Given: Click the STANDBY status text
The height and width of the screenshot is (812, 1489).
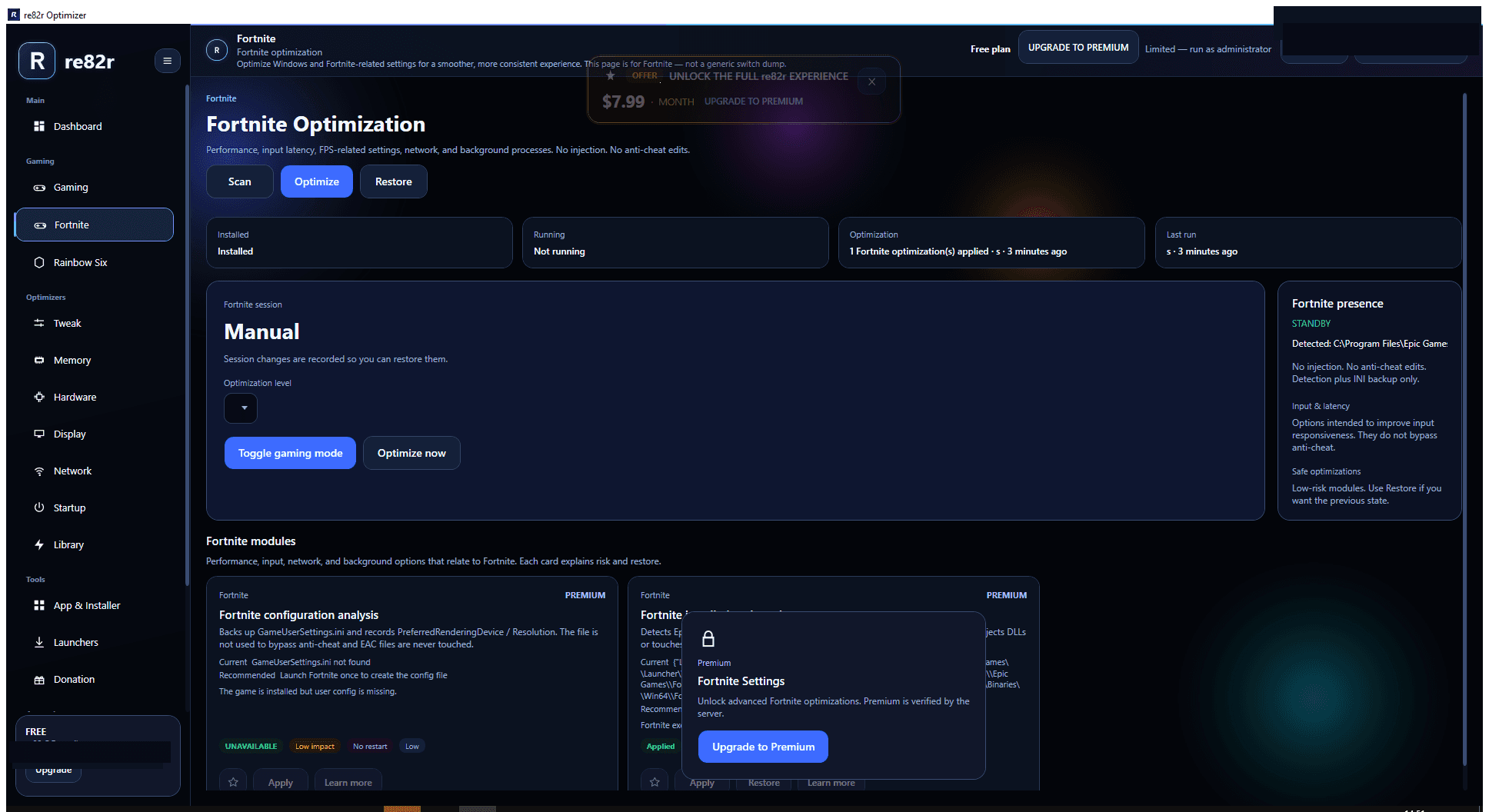Looking at the screenshot, I should pos(1311,324).
